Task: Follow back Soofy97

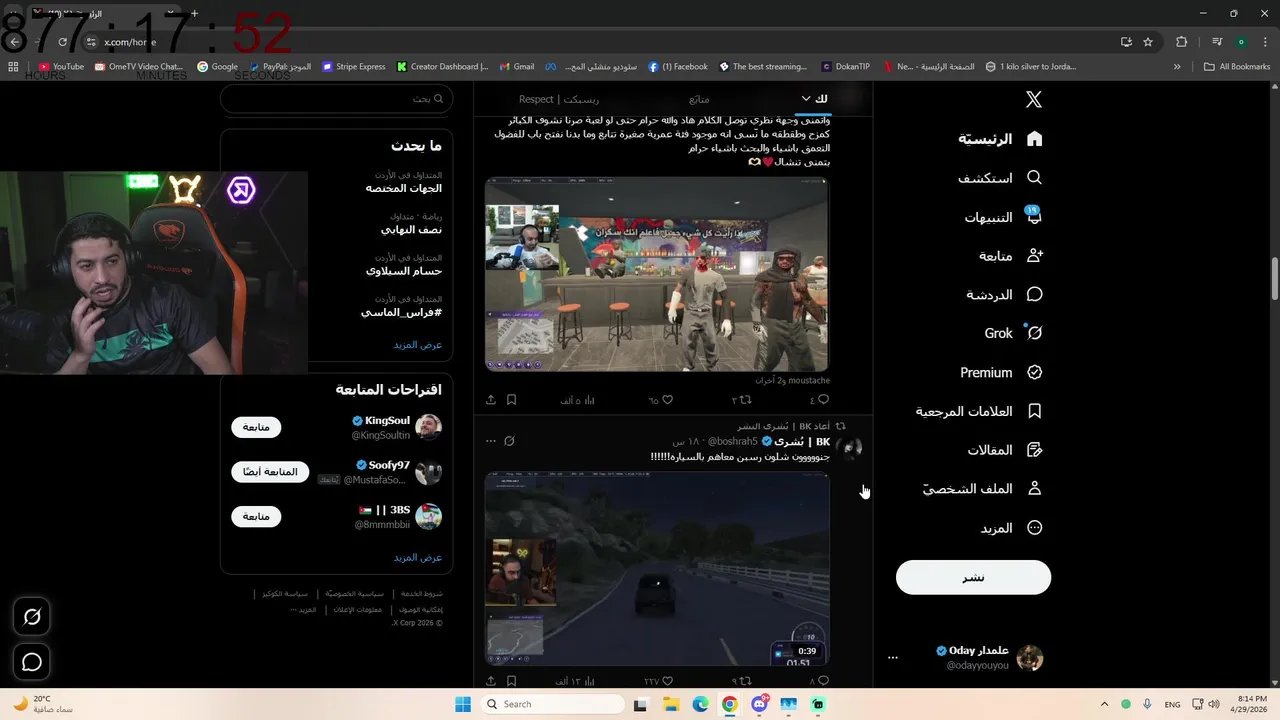Action: pyautogui.click(x=270, y=471)
